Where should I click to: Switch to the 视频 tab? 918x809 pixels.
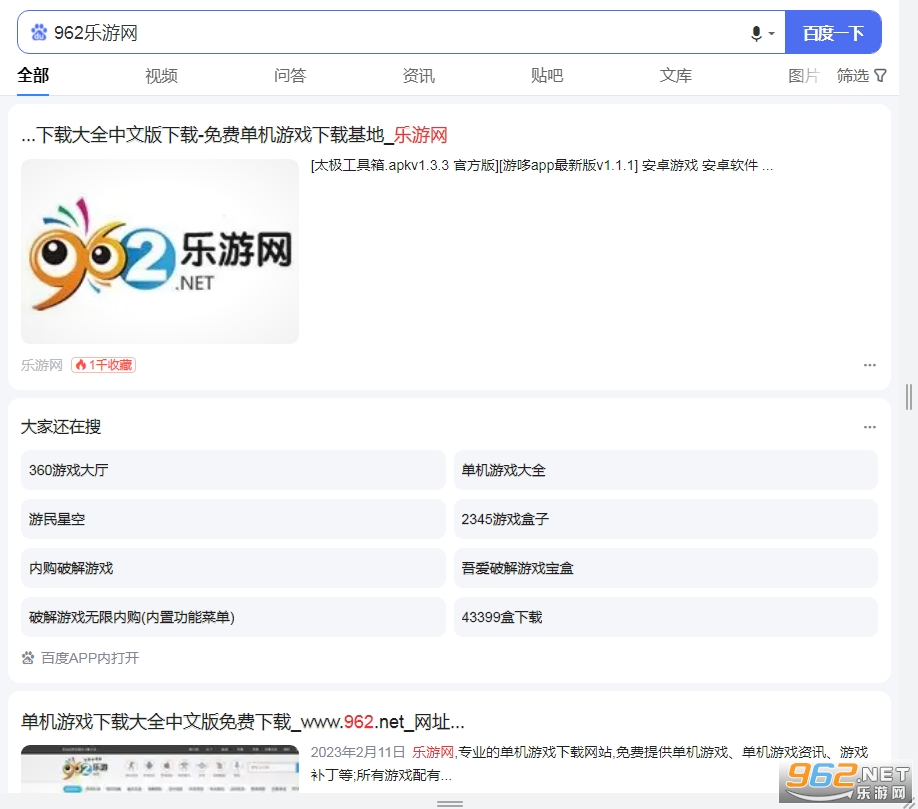(x=161, y=76)
